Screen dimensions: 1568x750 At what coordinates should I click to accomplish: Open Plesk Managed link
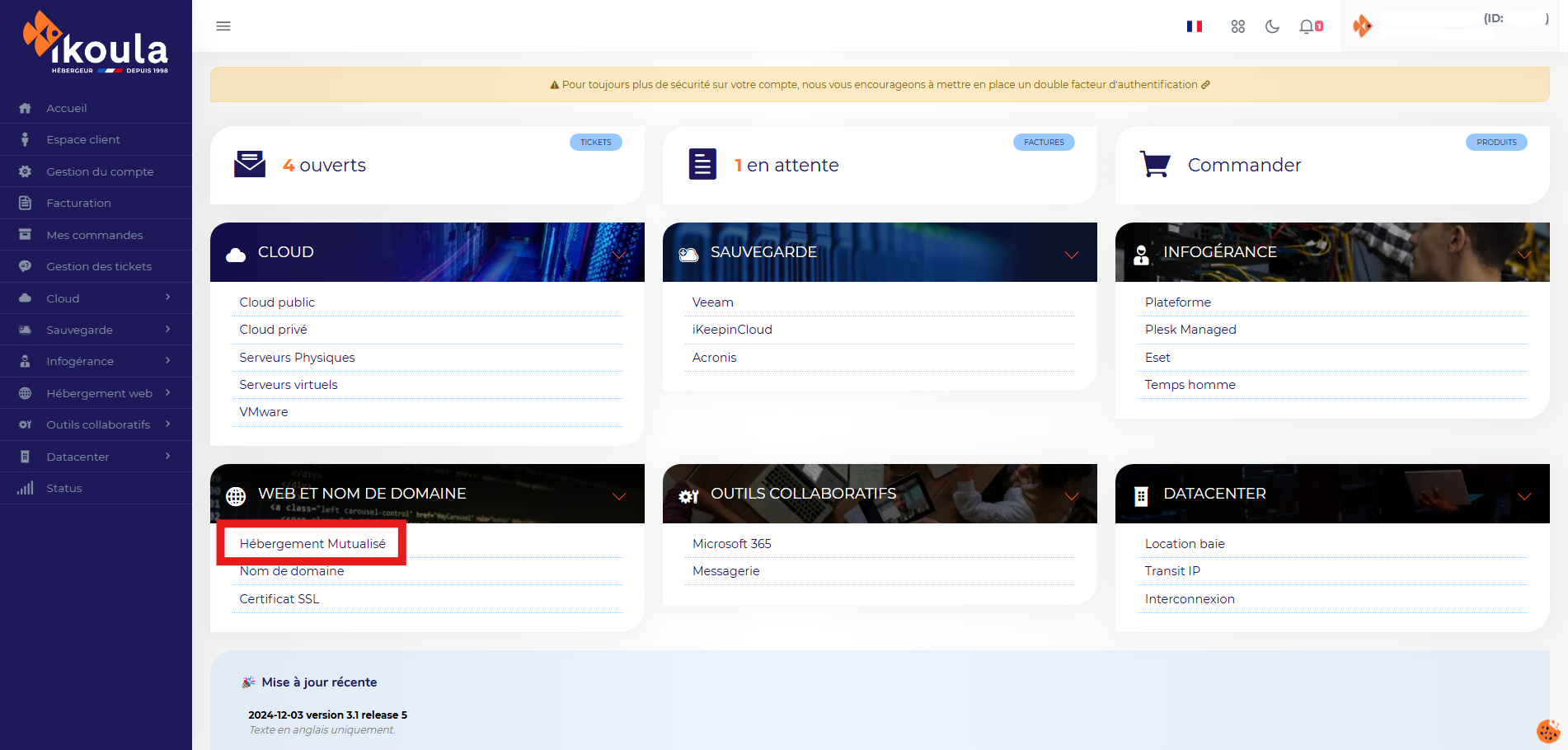1190,330
